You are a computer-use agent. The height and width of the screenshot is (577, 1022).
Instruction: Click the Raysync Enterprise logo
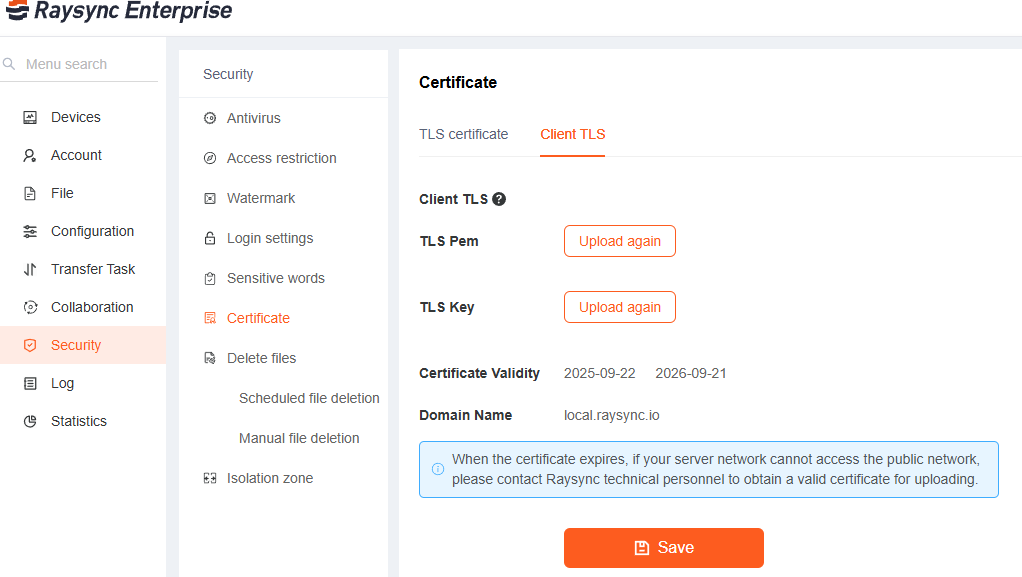pos(118,12)
